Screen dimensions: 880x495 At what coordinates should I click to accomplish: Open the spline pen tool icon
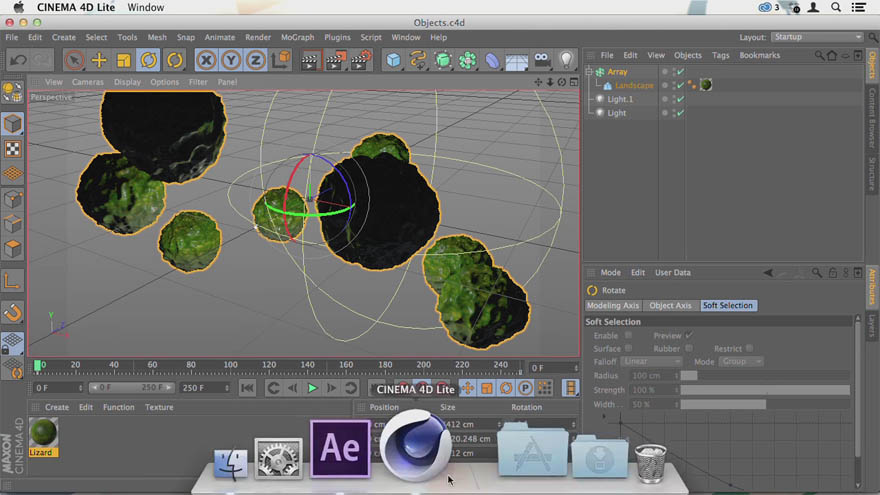(418, 60)
